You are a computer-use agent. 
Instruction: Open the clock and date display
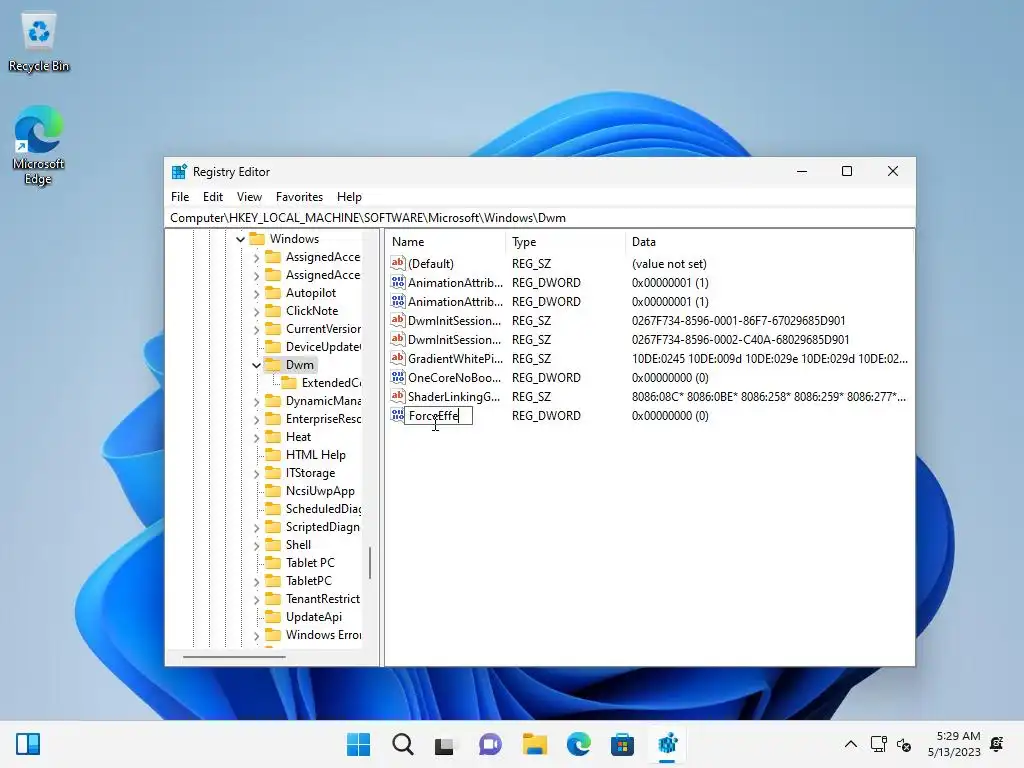(x=954, y=744)
